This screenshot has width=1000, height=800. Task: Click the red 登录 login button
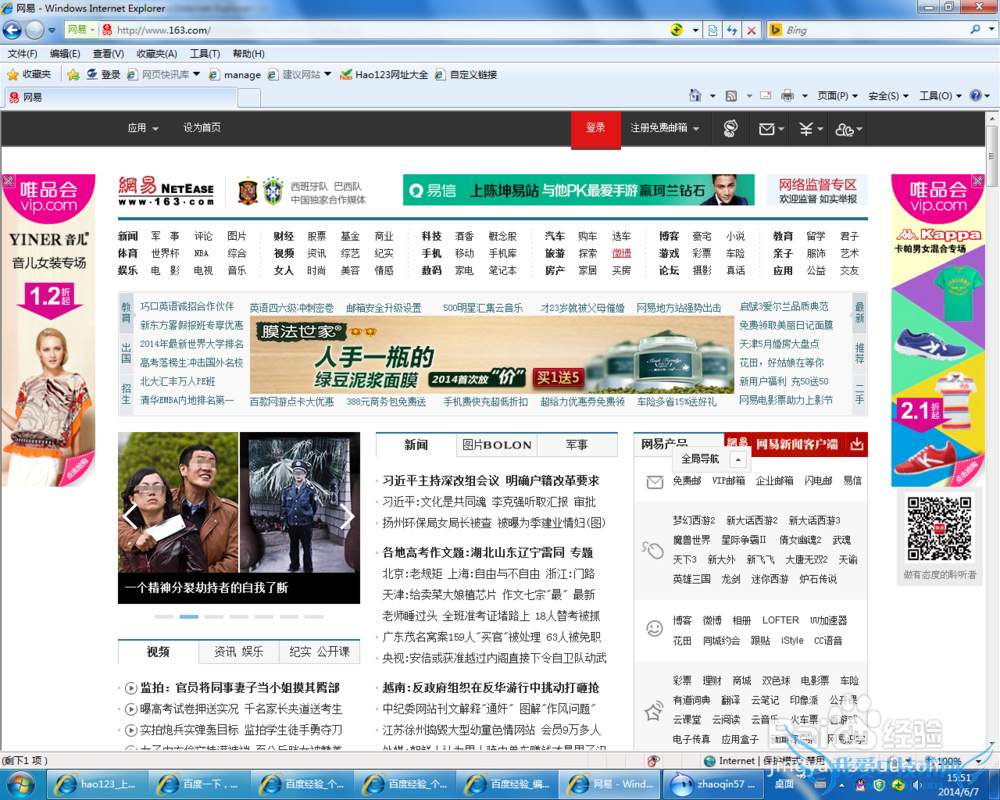point(596,130)
